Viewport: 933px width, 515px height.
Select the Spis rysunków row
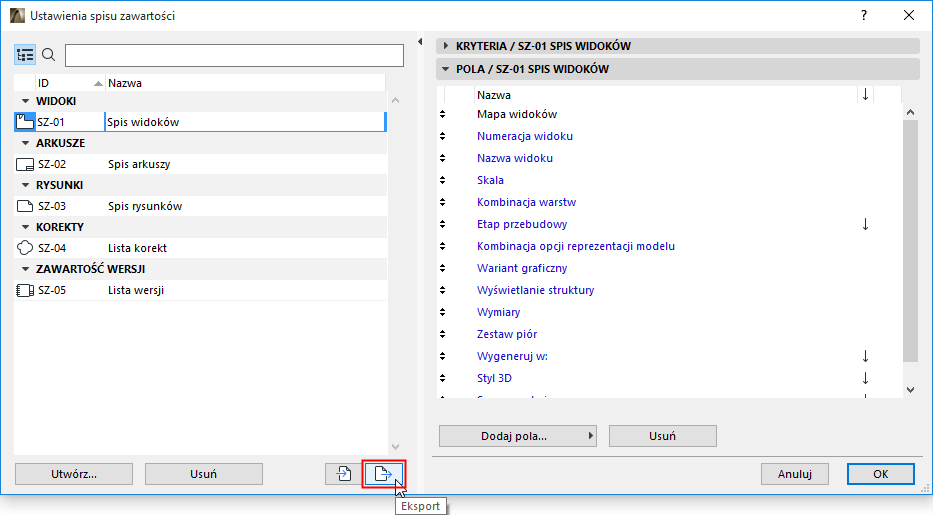click(x=201, y=206)
